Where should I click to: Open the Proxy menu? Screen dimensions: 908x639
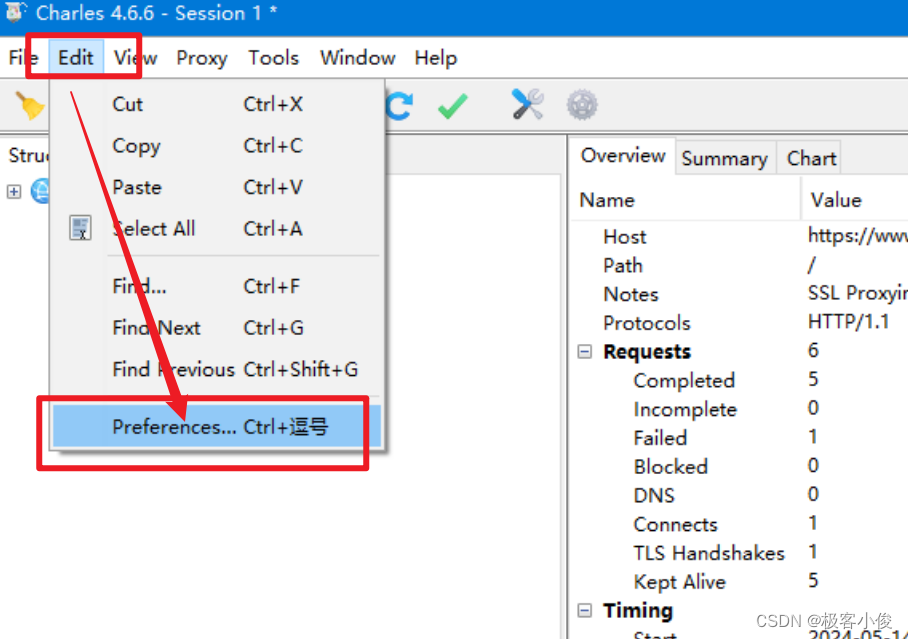[x=202, y=58]
